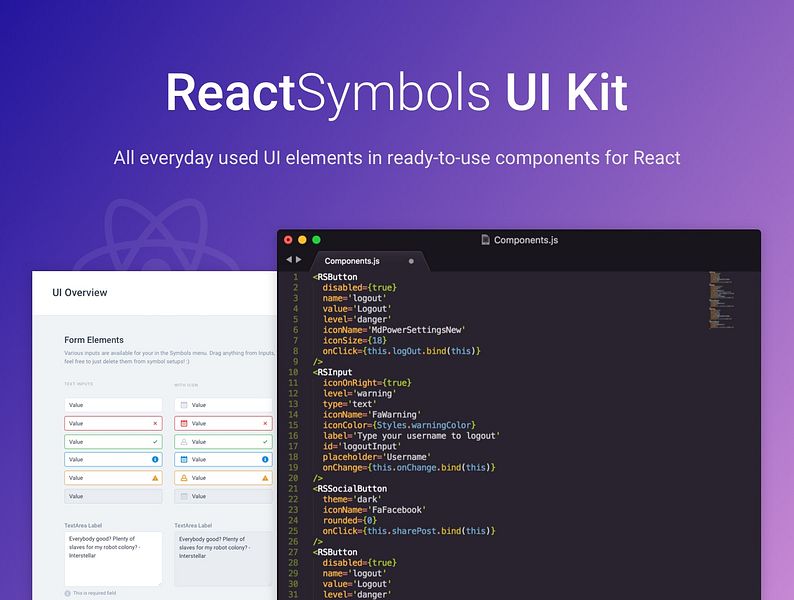
Task: Click the code "iconName='FaFacebook'"
Action: (x=375, y=510)
